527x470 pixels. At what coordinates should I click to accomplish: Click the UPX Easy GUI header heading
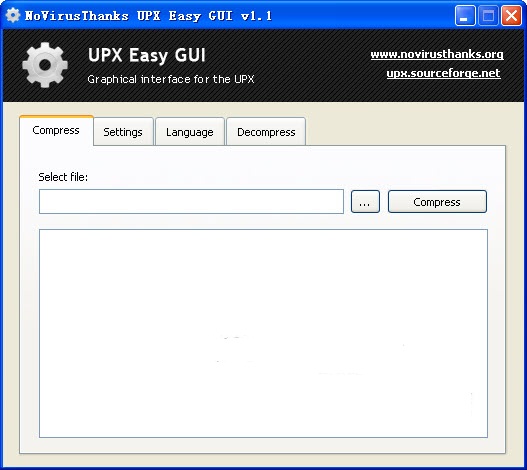click(x=147, y=55)
